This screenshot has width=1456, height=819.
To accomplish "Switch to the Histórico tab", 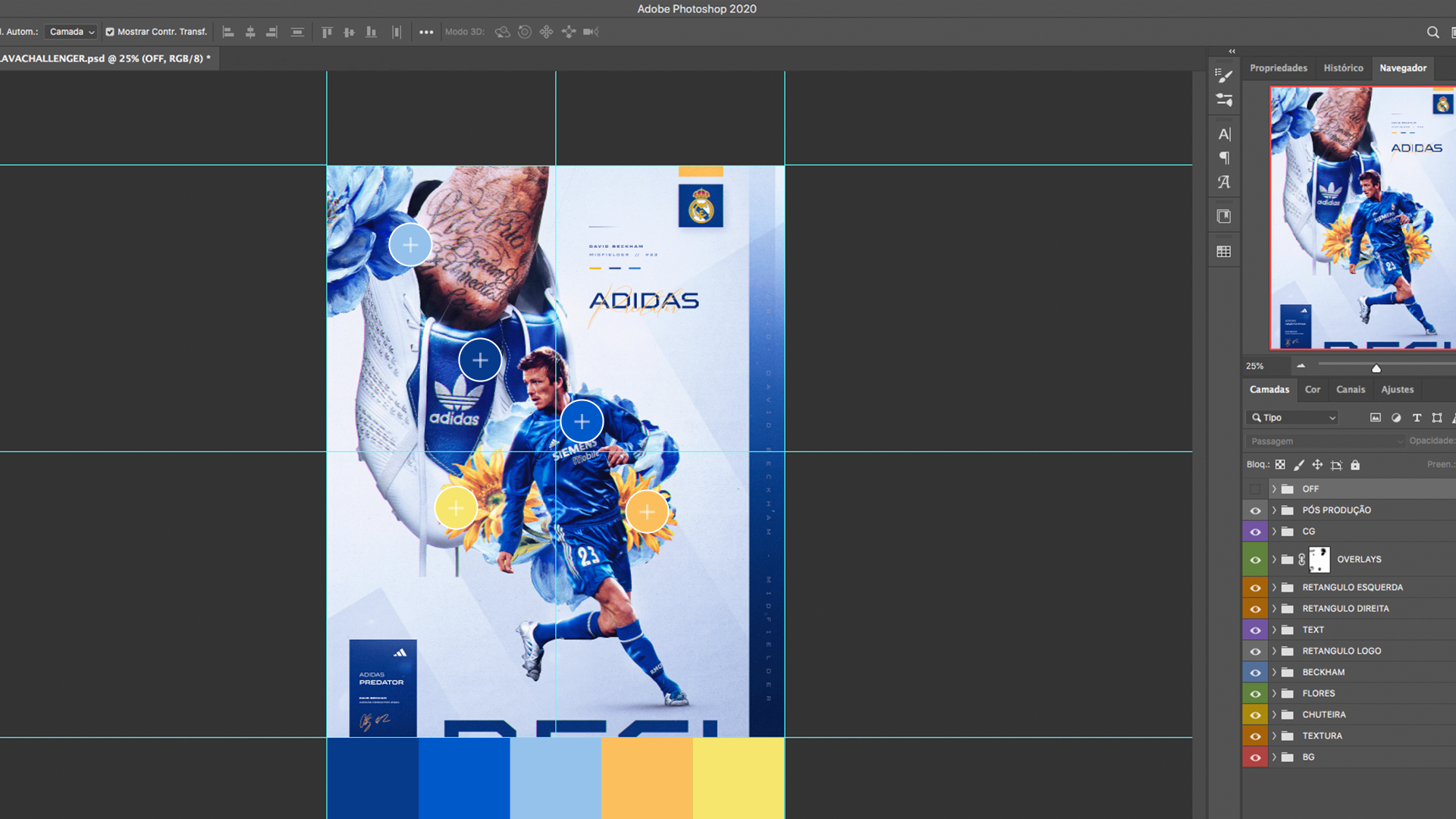I will (x=1343, y=68).
